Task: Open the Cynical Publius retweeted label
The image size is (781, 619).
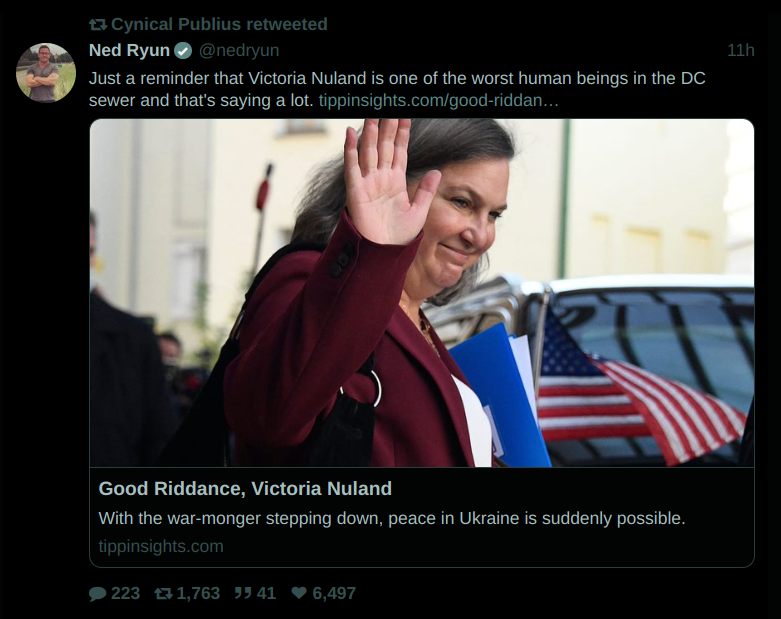Action: point(219,24)
